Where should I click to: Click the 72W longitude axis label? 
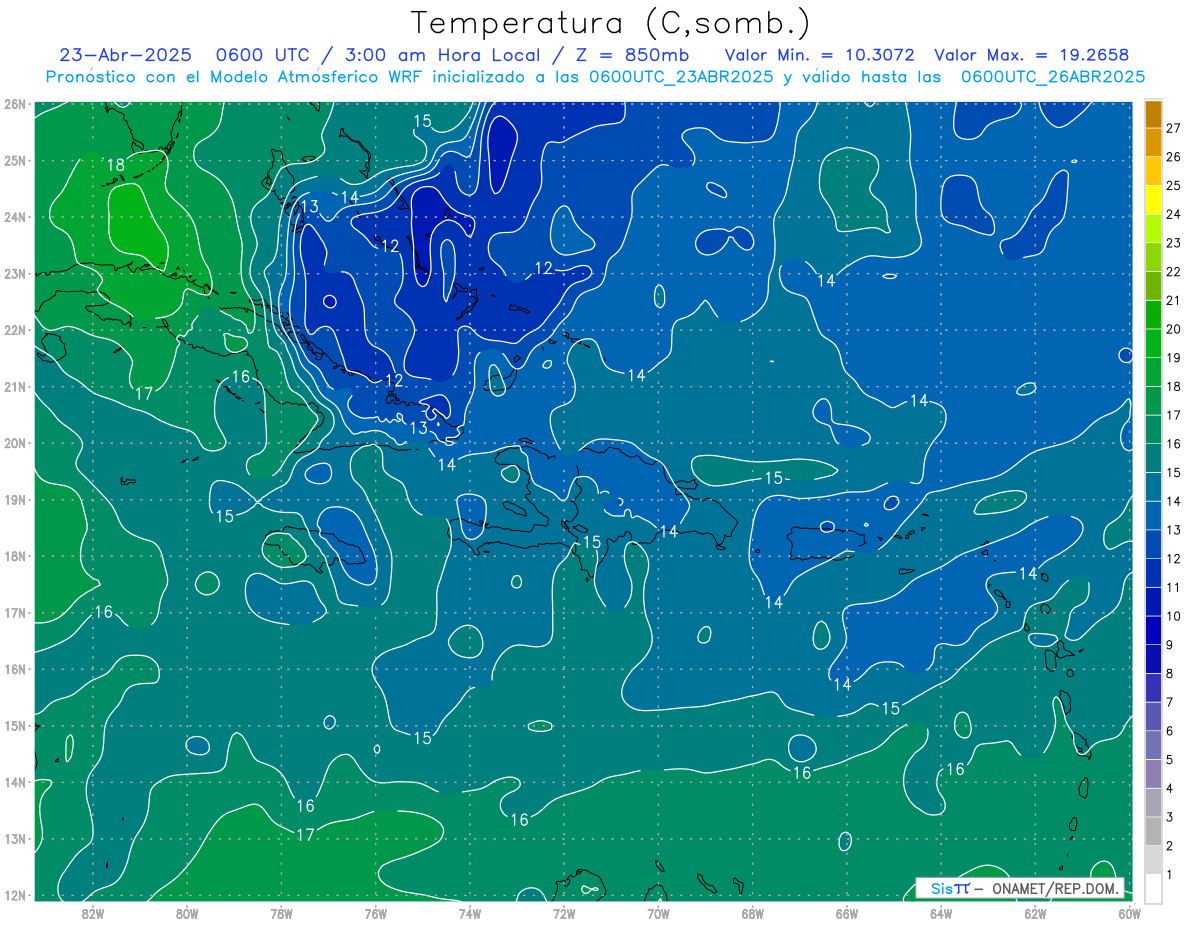[564, 913]
